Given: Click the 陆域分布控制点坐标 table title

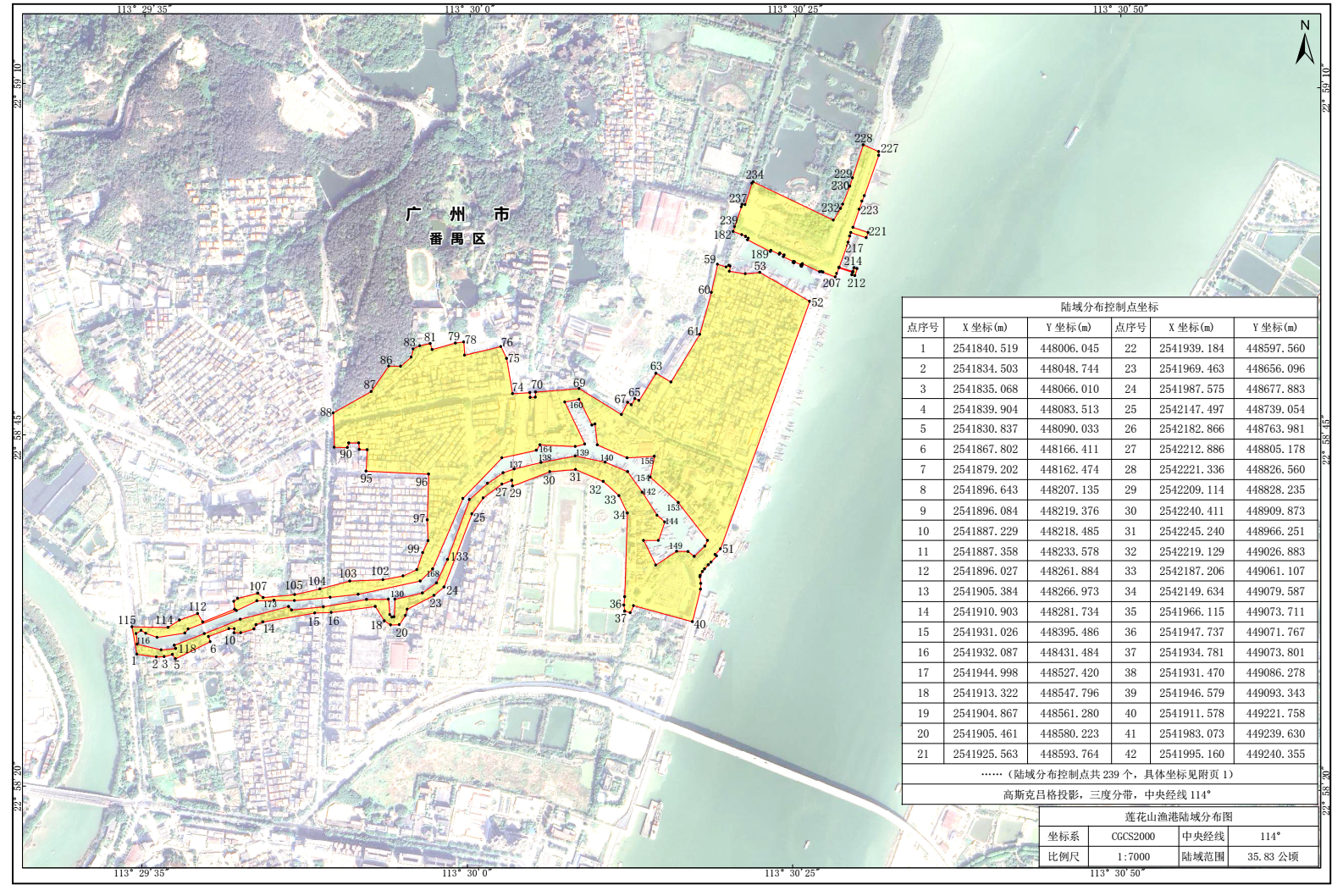Looking at the screenshot, I should [1108, 307].
